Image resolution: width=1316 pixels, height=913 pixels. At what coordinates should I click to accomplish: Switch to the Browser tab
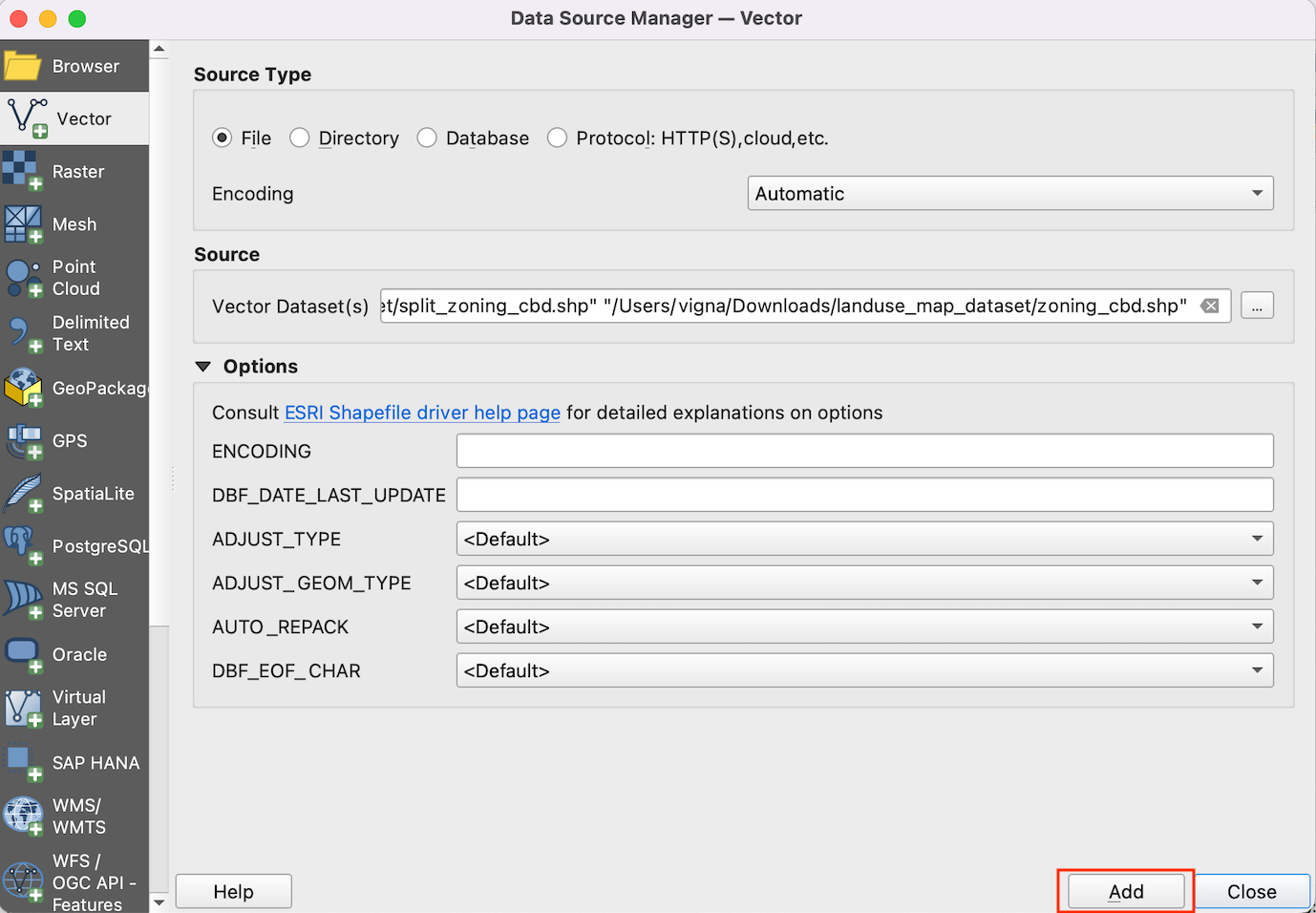tap(74, 66)
